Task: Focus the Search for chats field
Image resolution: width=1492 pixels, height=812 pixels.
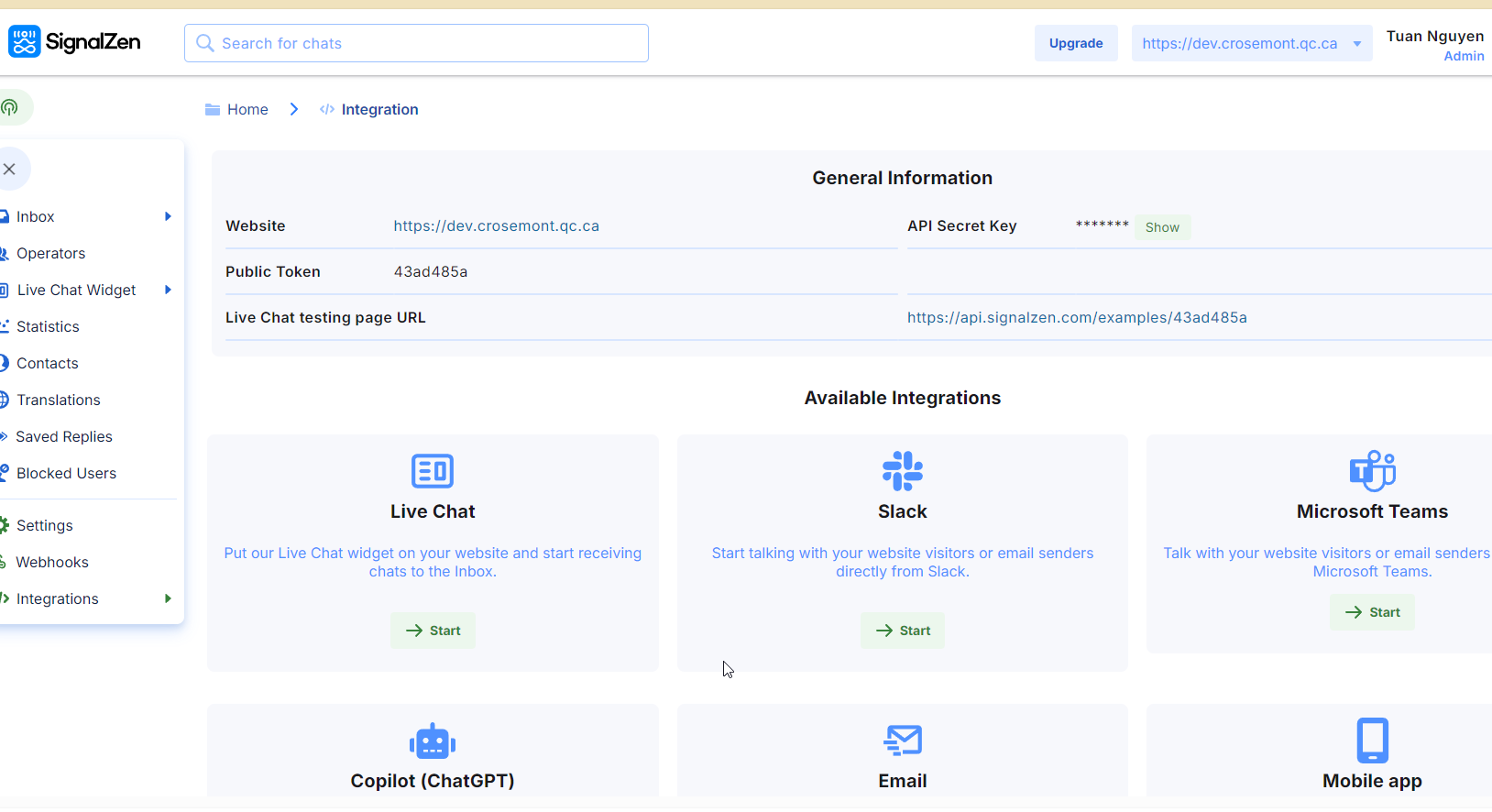Action: point(416,43)
